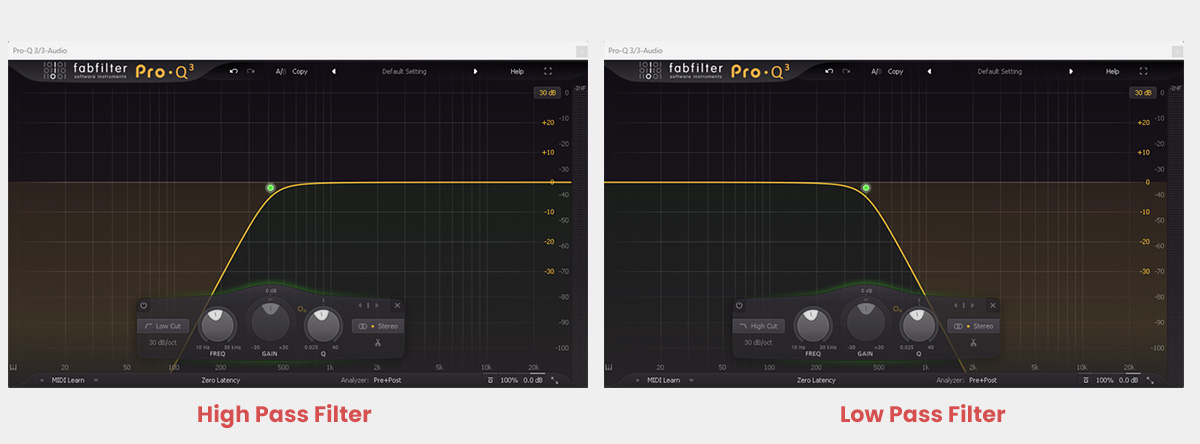Viewport: 1200px width, 444px height.
Task: Delete band with X in Low Cut panel
Action: click(x=397, y=305)
